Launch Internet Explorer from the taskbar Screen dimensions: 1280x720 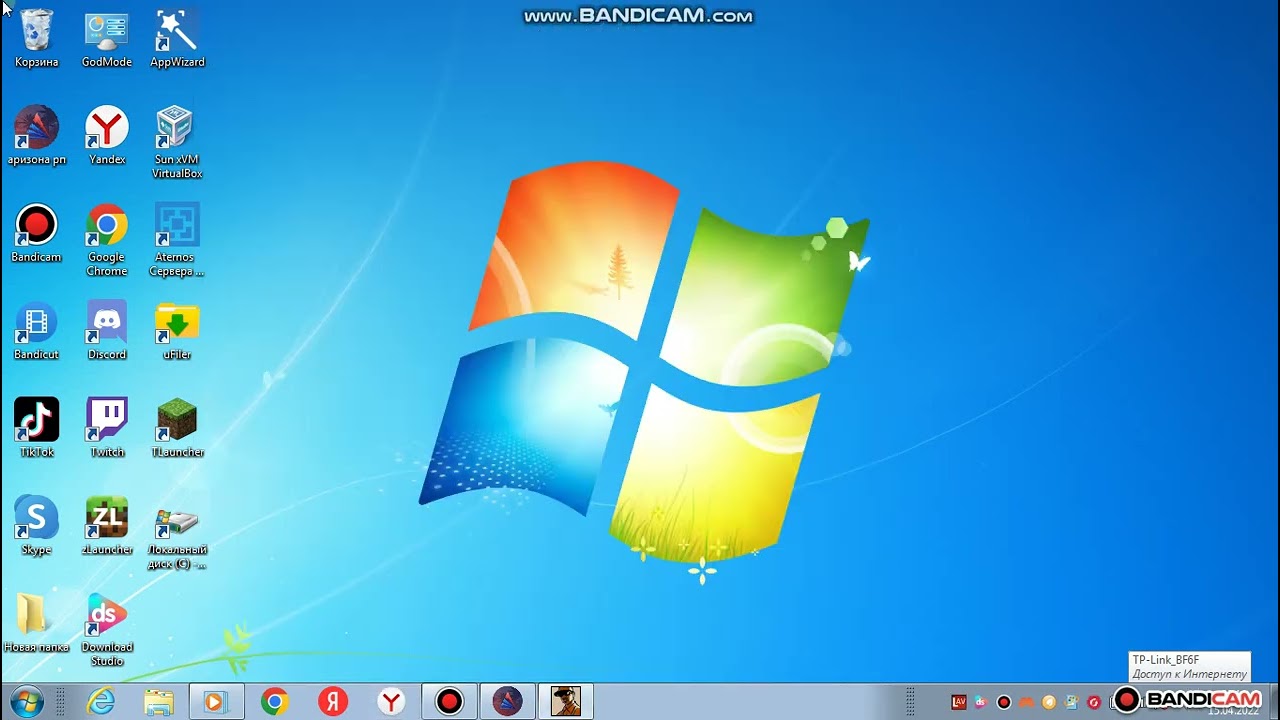pyautogui.click(x=101, y=702)
